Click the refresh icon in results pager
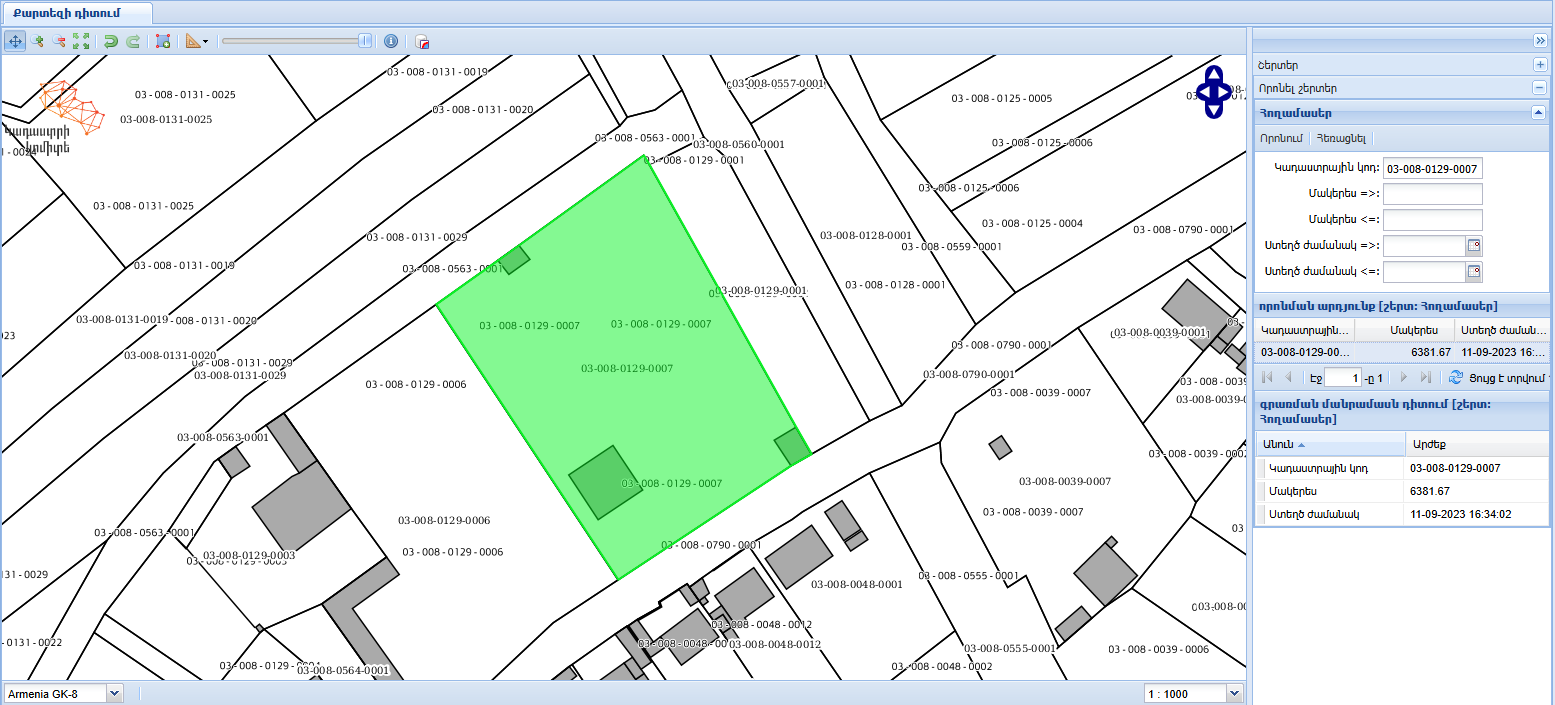 1456,378
